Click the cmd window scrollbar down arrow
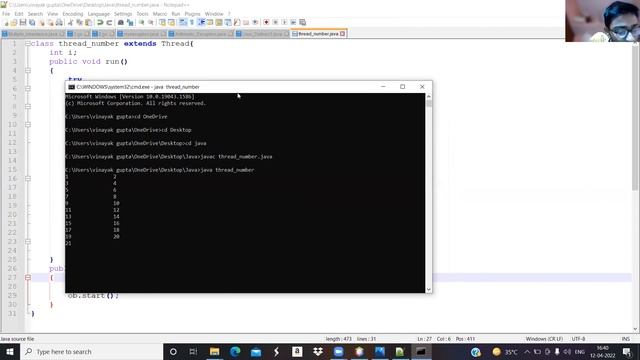This screenshot has width=640, height=360. point(429,289)
